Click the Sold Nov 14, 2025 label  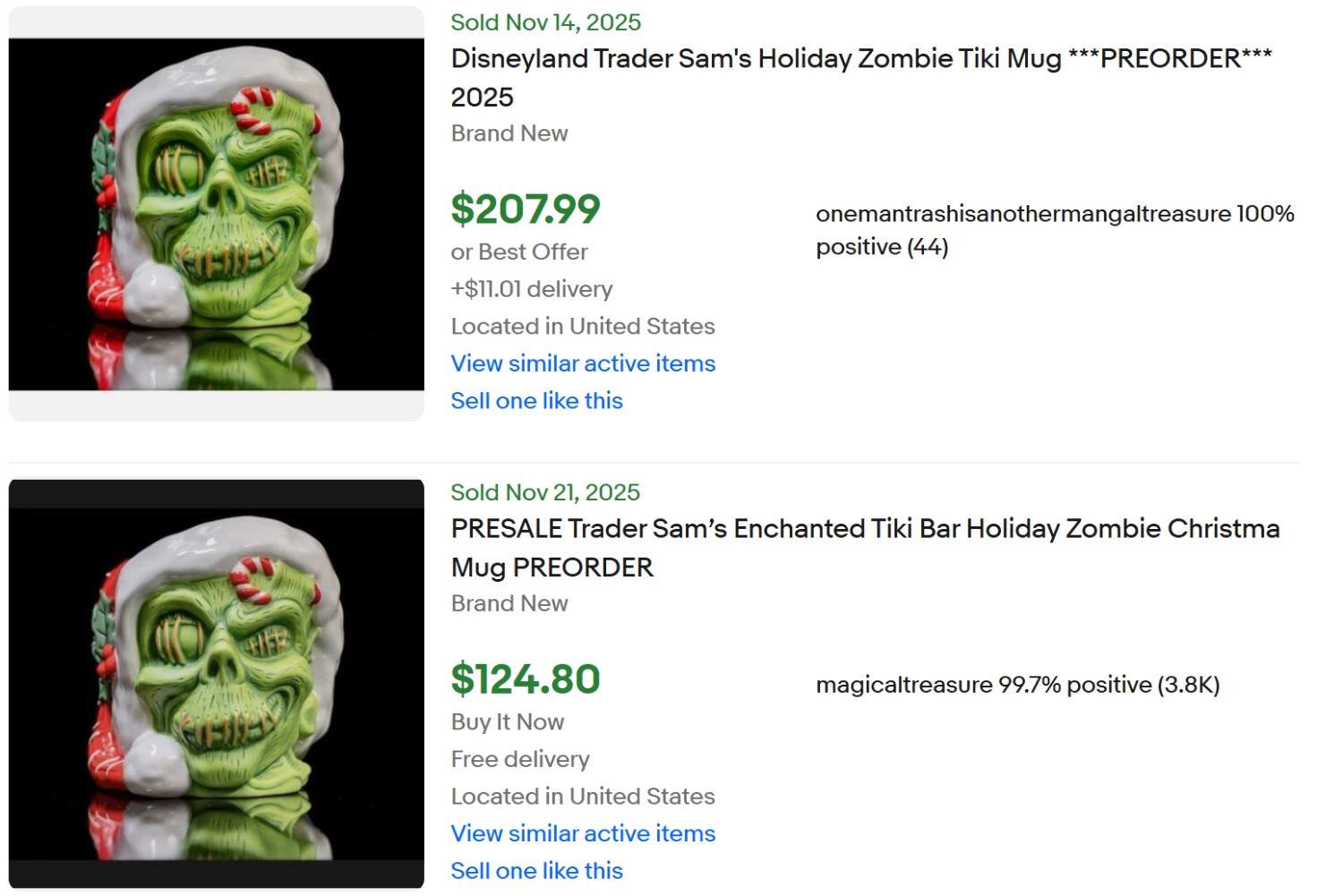(x=545, y=21)
